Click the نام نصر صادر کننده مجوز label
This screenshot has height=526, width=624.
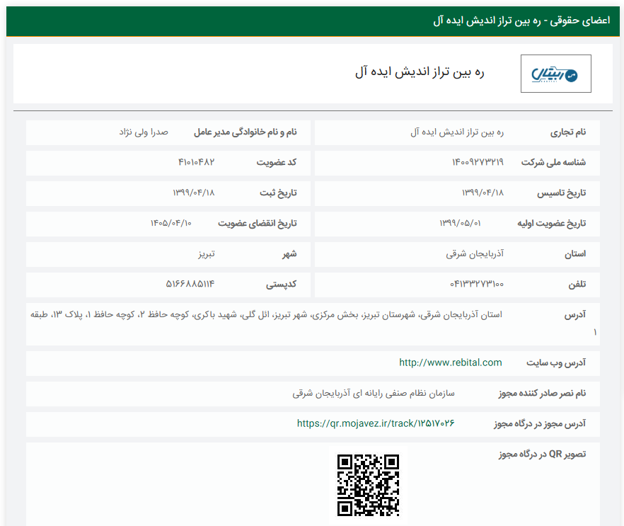tap(542, 393)
